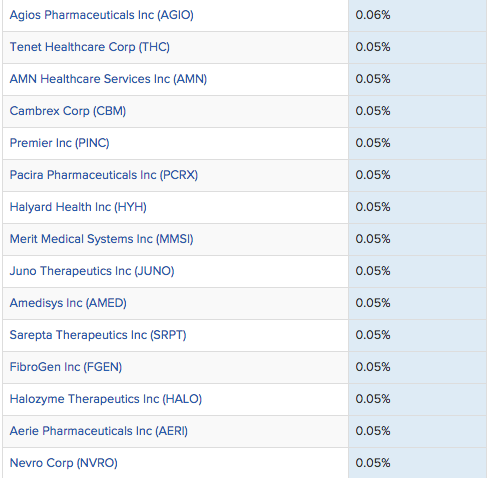The image size is (491, 478).
Task: Click Sarepta Therapeutics Inc (SRPT)
Action: click(98, 335)
